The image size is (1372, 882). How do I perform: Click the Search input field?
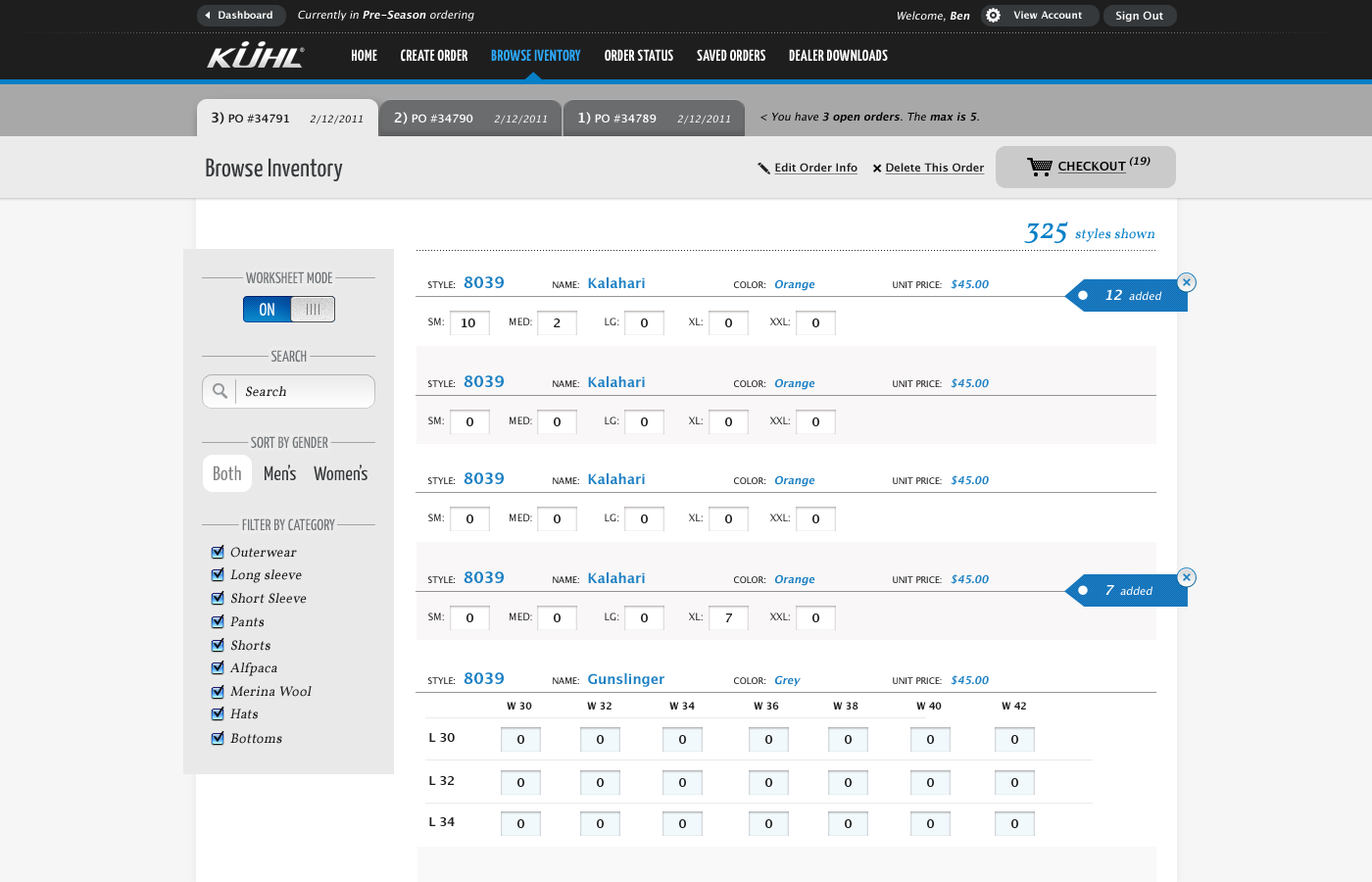click(288, 391)
